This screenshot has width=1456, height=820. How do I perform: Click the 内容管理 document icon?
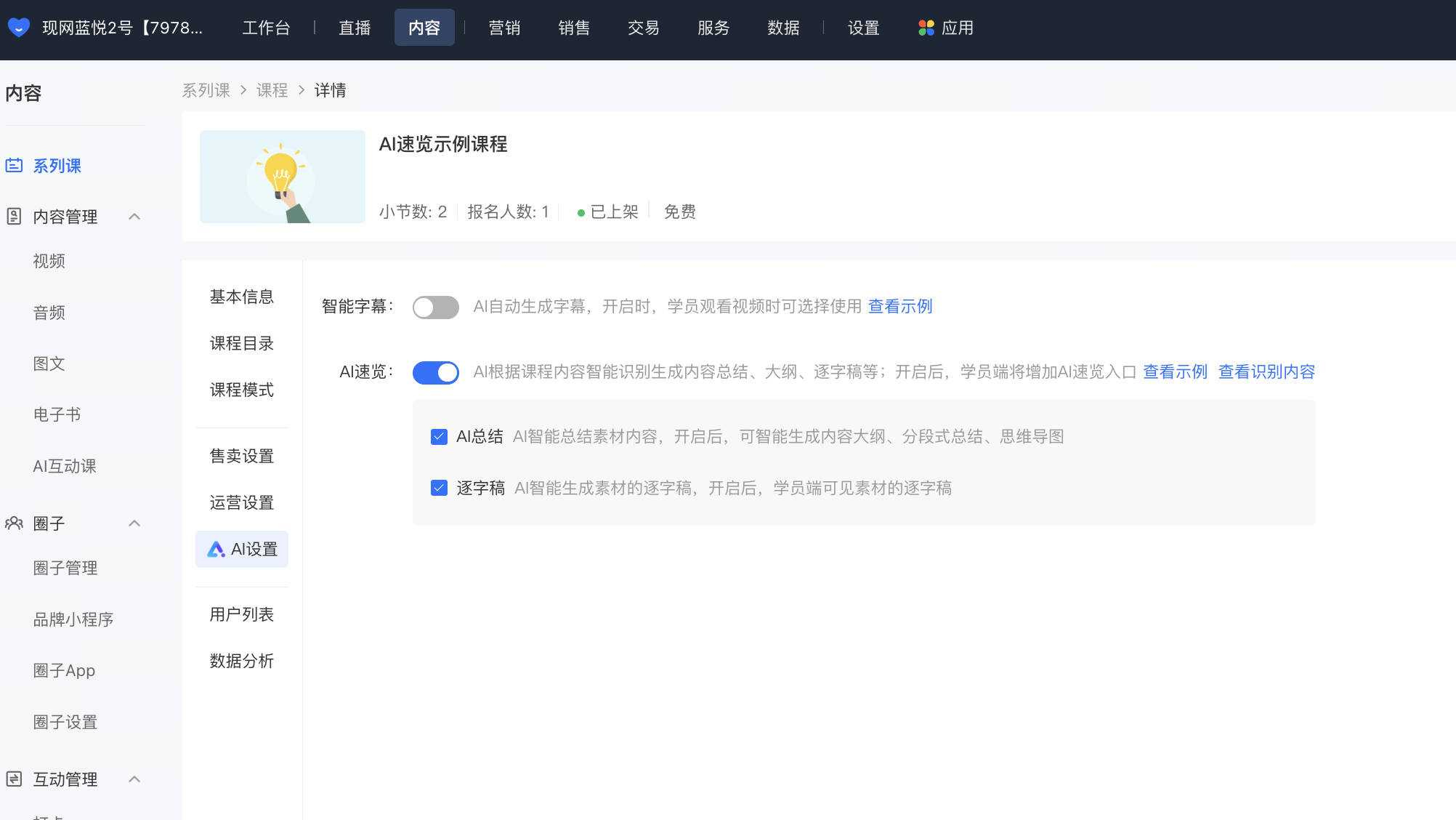point(14,217)
